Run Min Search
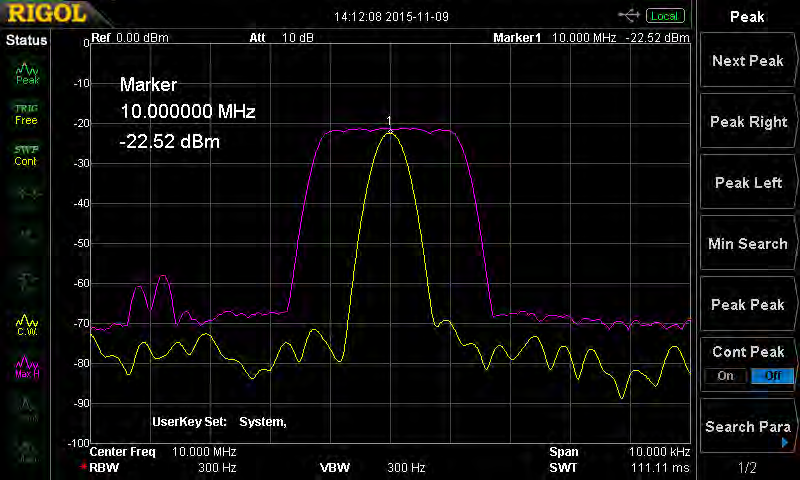The width and height of the screenshot is (800, 480). click(x=747, y=243)
